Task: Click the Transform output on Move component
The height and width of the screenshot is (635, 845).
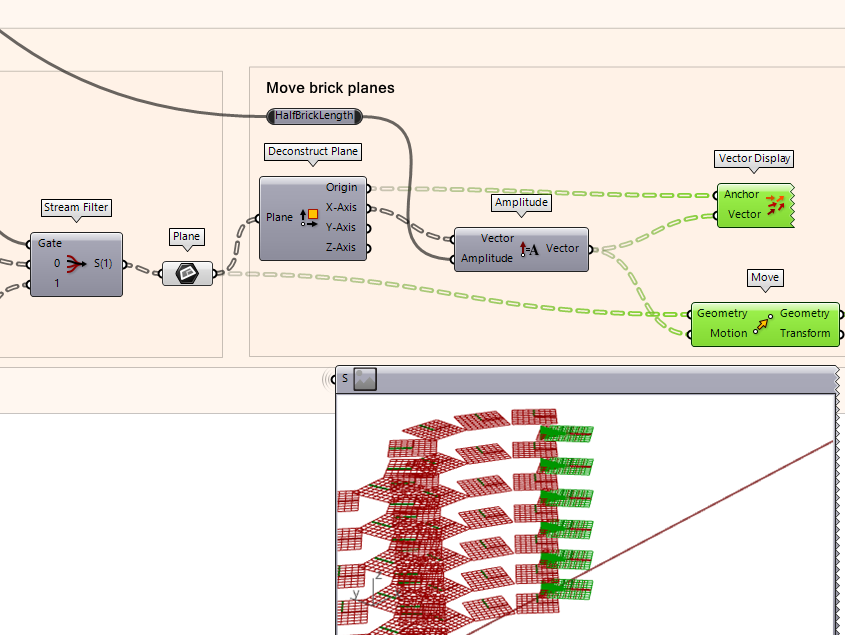Action: tap(804, 333)
